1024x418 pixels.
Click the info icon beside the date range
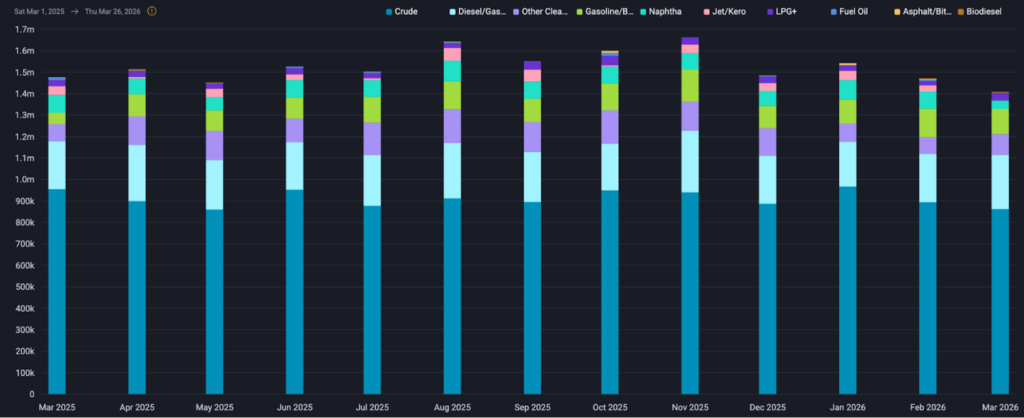152,11
